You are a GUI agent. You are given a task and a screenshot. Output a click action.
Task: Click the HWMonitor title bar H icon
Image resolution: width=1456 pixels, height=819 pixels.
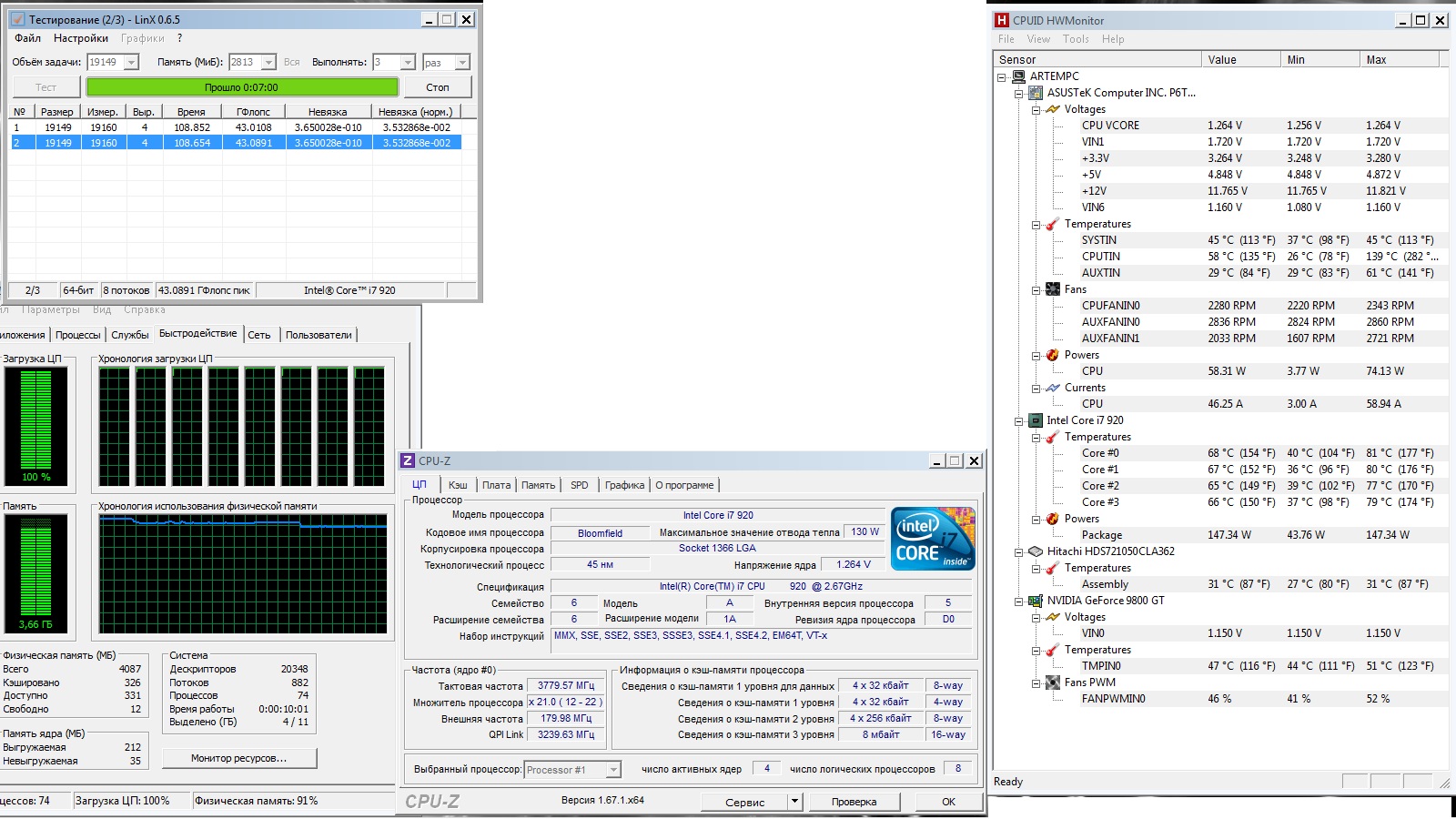click(x=1002, y=20)
